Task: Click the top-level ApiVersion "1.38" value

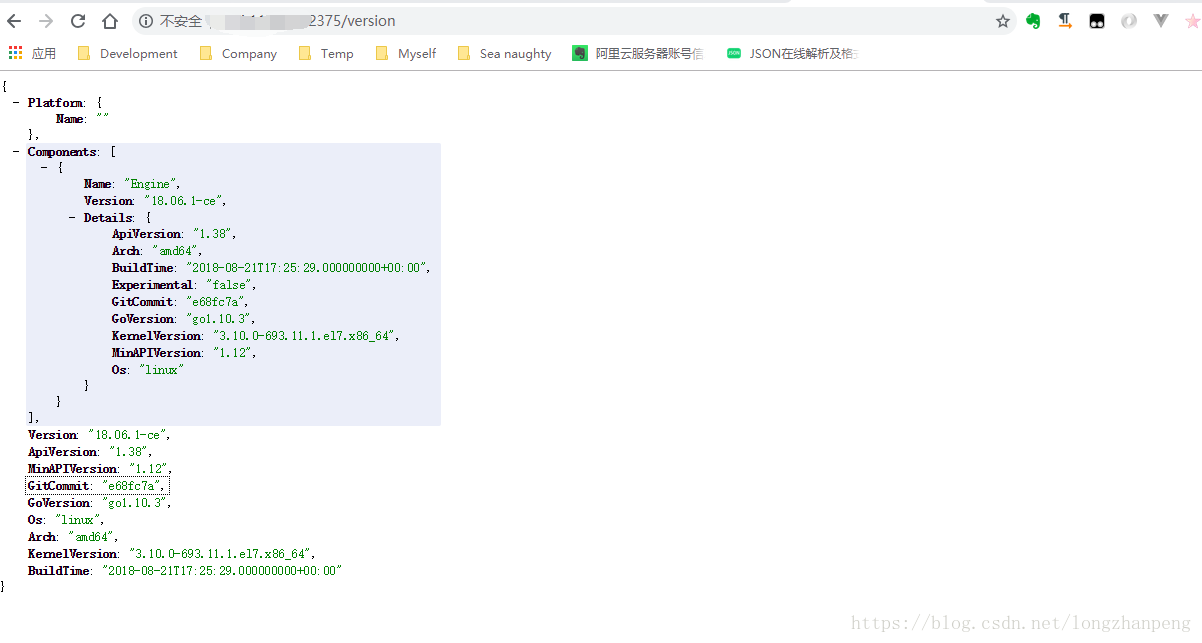Action: click(130, 452)
